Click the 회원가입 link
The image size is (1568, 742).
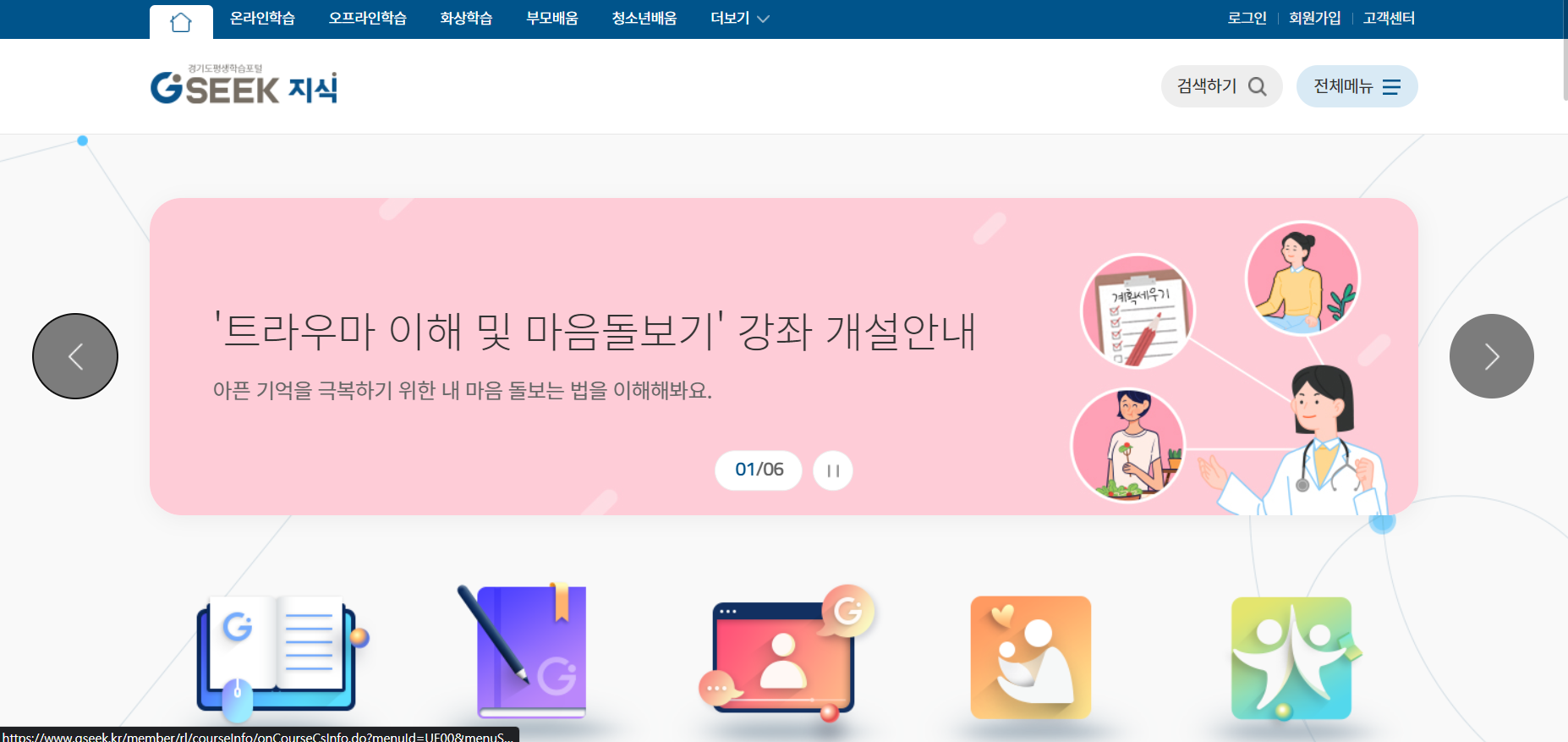pyautogui.click(x=1314, y=19)
